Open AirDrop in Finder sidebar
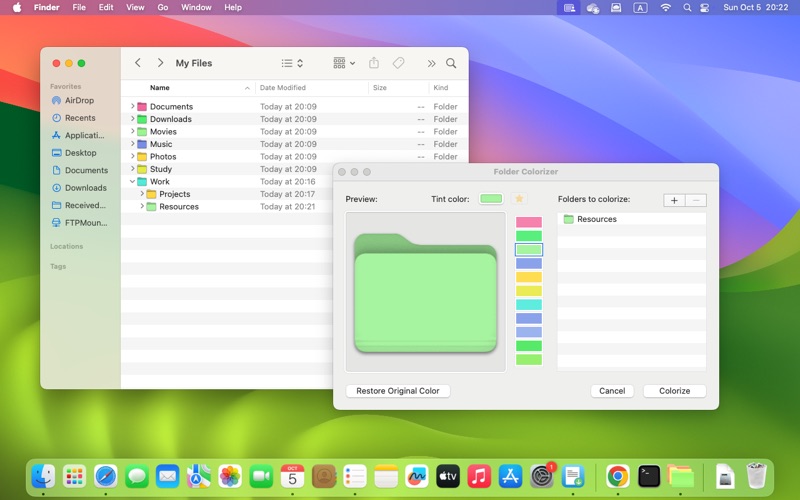800x500 pixels. (79, 101)
